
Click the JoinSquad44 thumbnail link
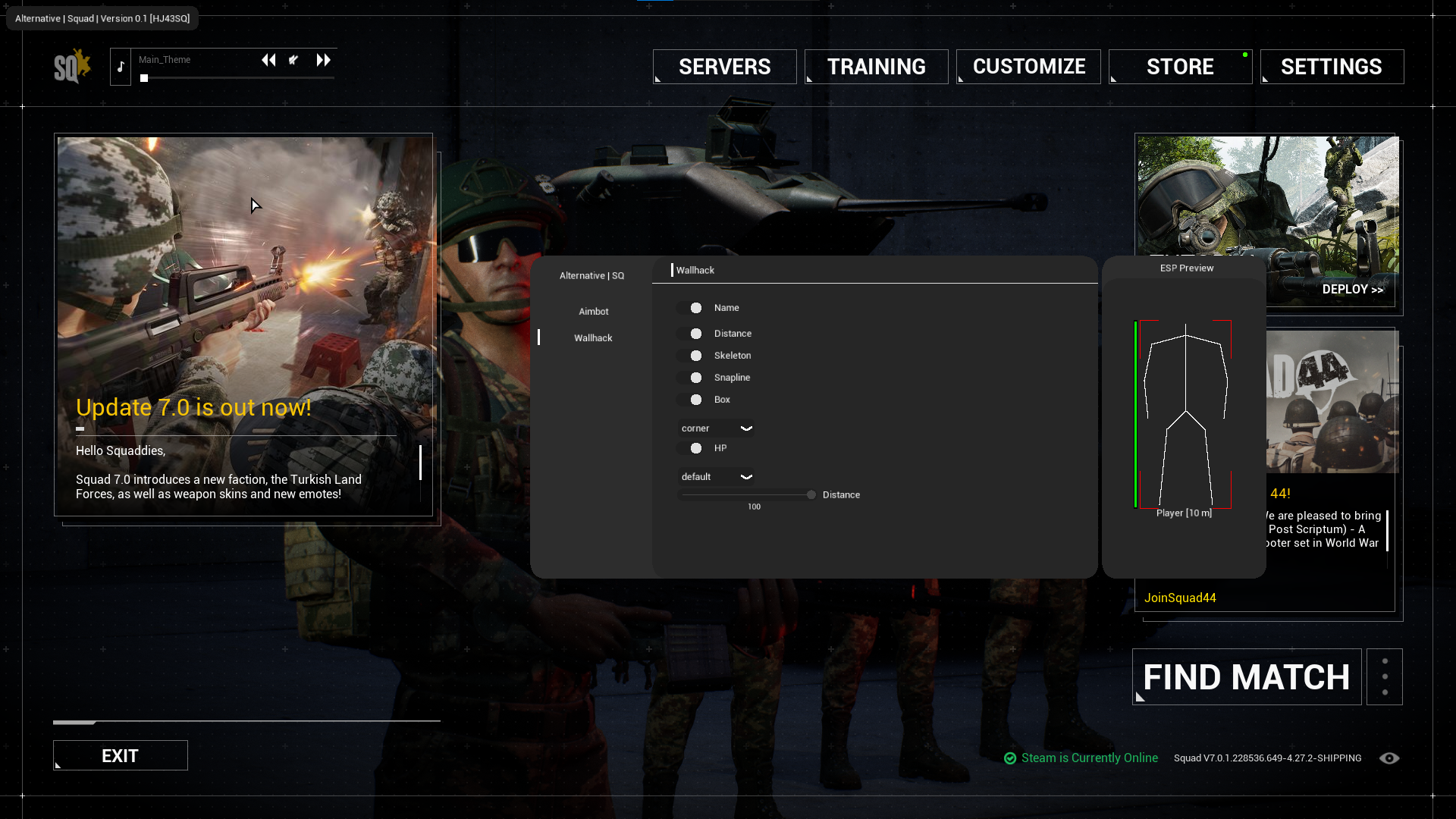[x=1179, y=597]
